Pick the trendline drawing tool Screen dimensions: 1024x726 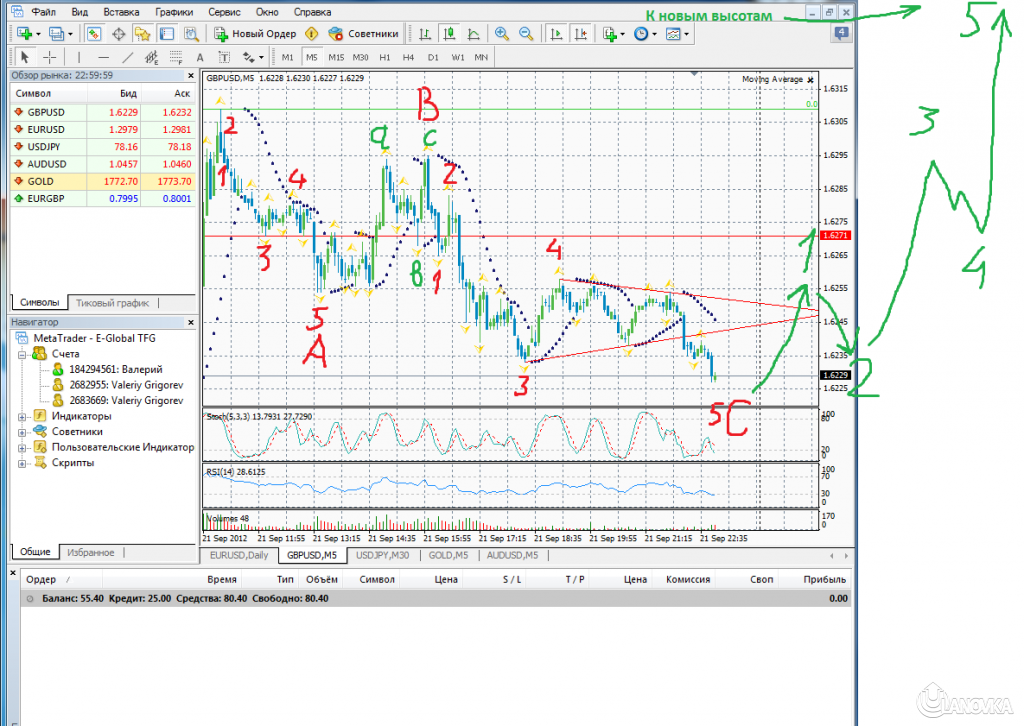(x=127, y=57)
